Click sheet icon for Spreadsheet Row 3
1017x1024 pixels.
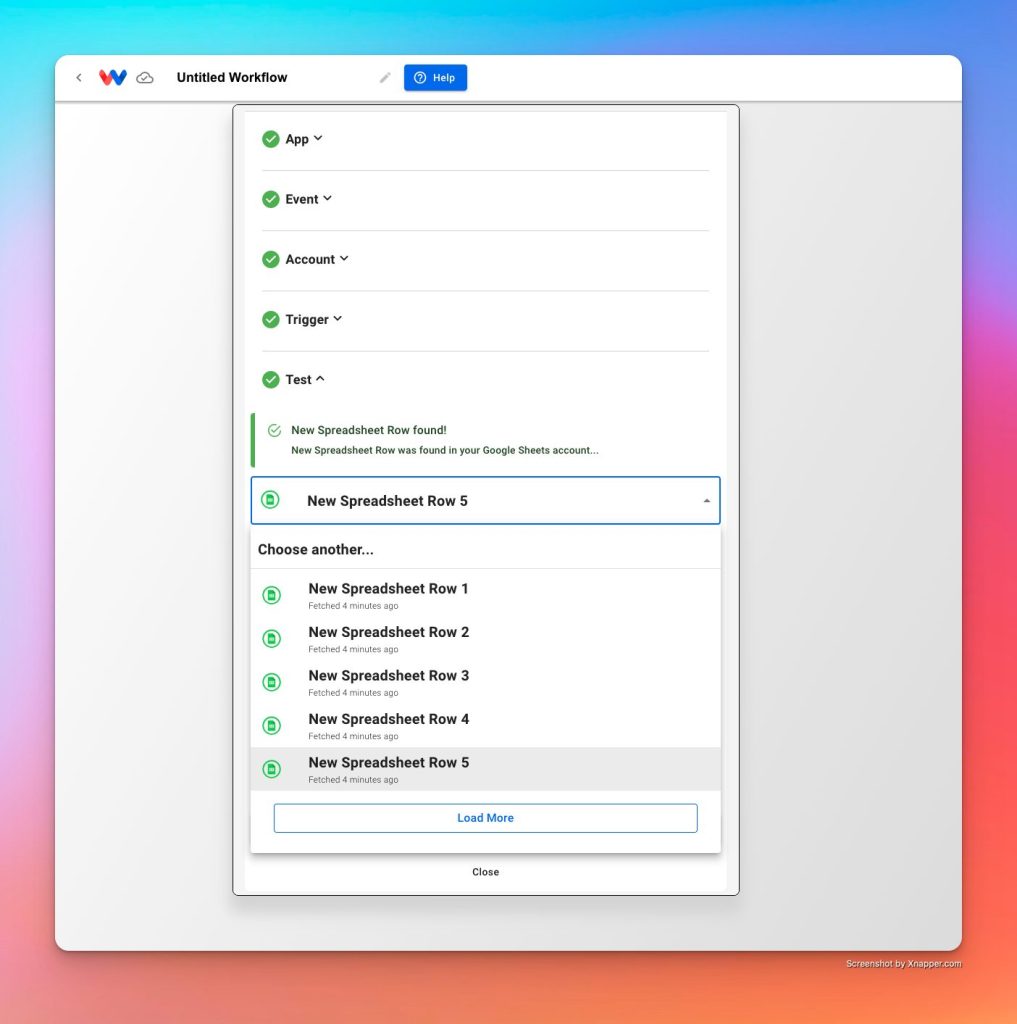tap(272, 682)
